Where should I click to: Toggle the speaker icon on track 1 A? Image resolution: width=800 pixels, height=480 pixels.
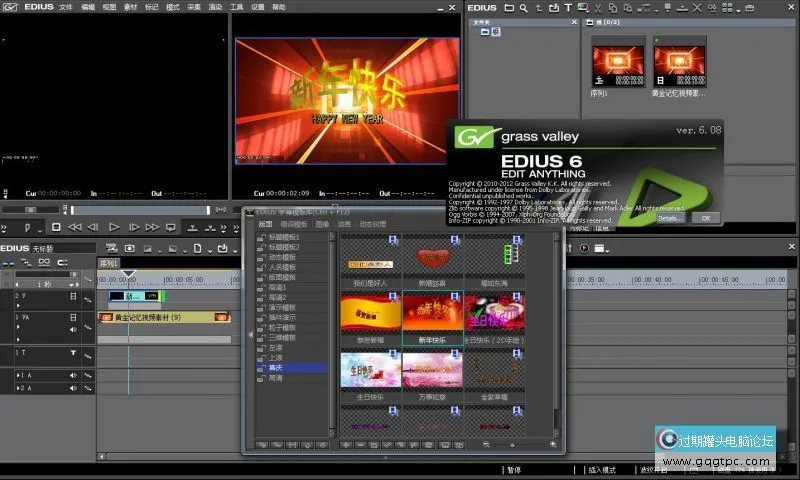[x=73, y=374]
